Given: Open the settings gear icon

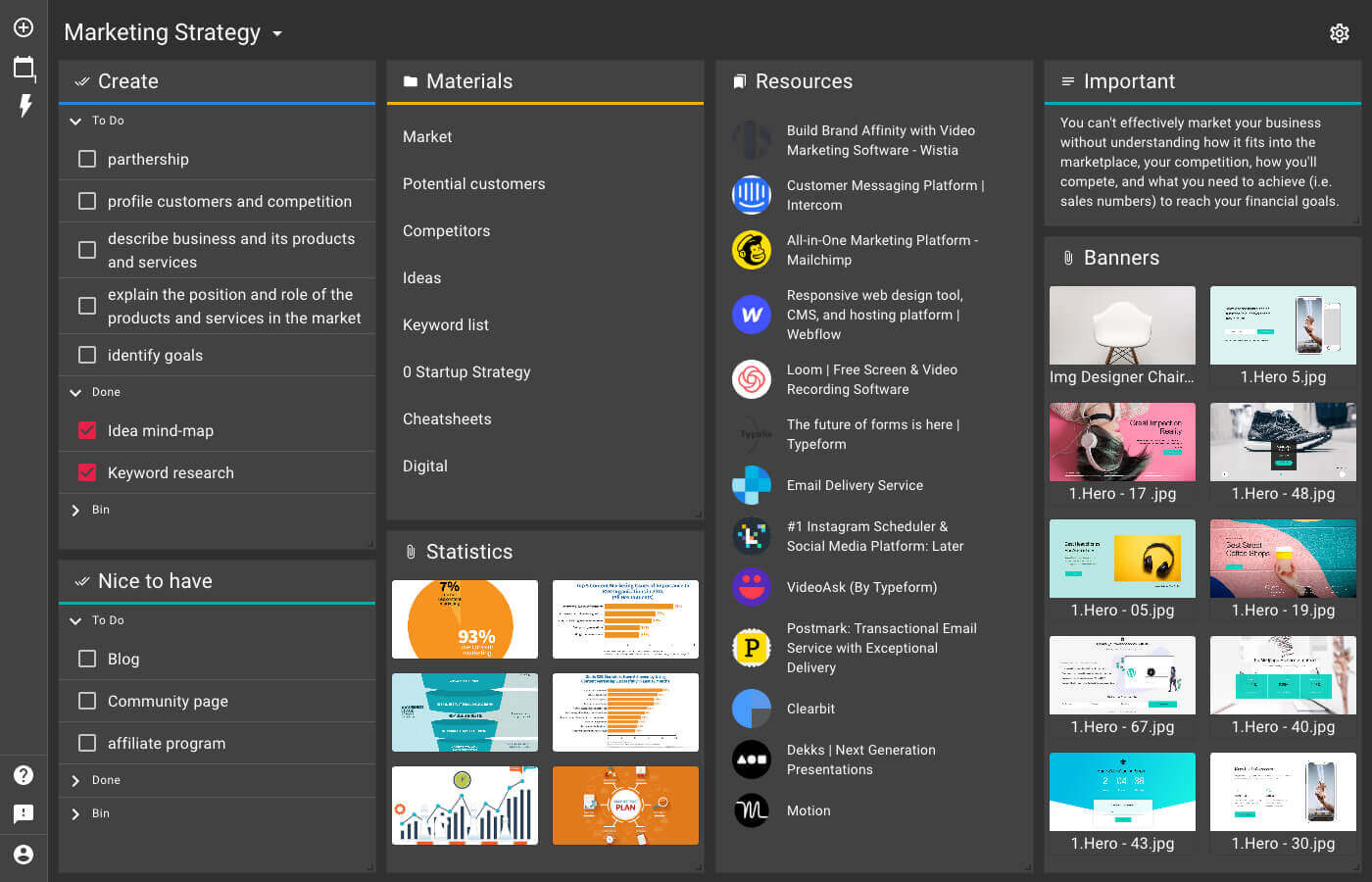Looking at the screenshot, I should click(1340, 32).
